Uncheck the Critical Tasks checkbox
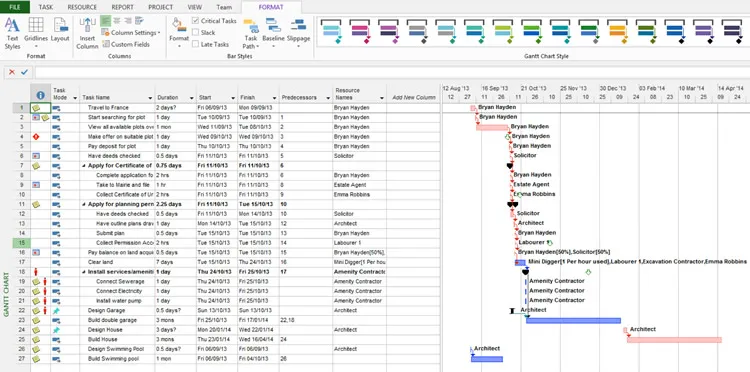 (x=196, y=21)
